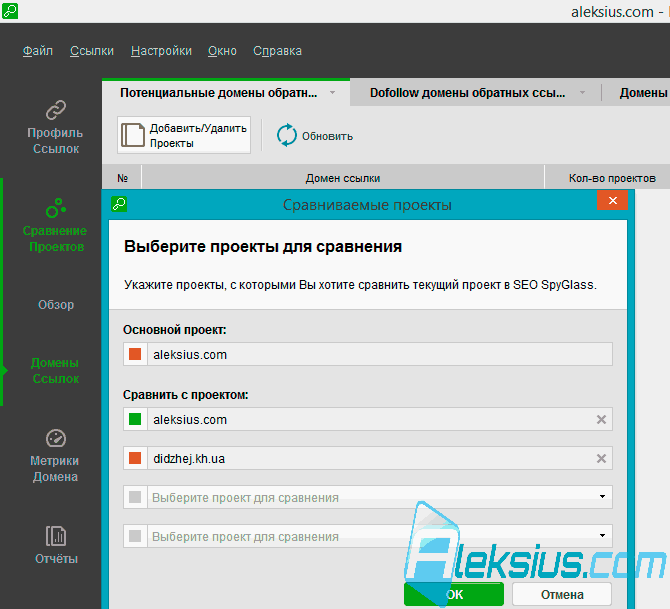
Task: Expand arrow on Потенциальные домены tab
Action: tap(332, 93)
